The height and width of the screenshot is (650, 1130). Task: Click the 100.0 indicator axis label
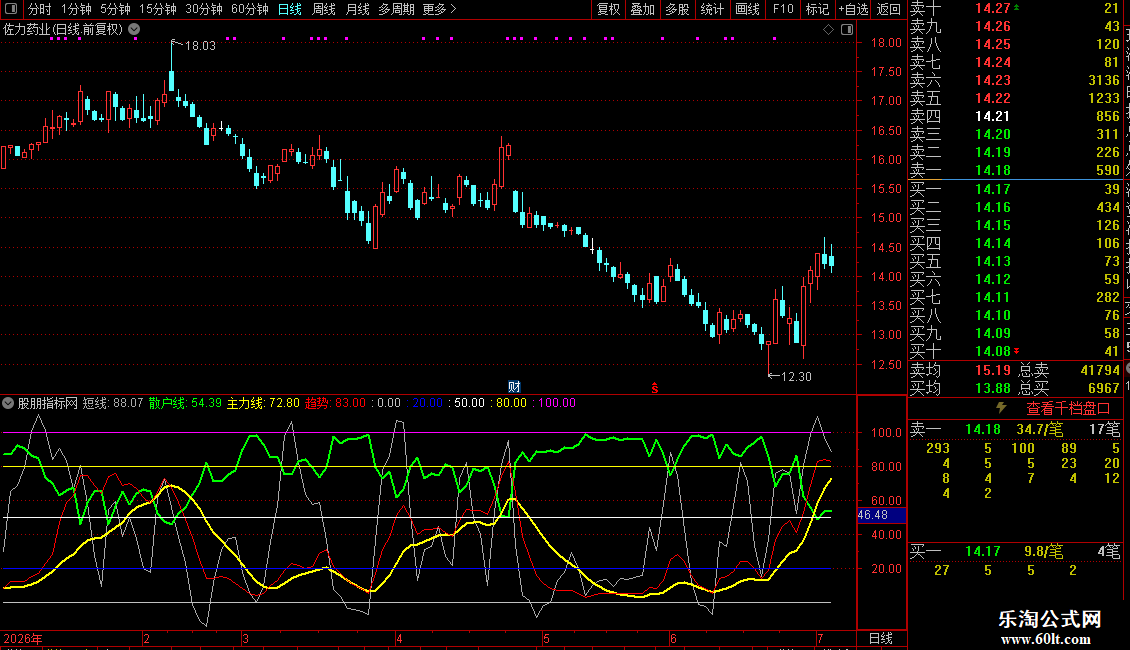click(886, 432)
